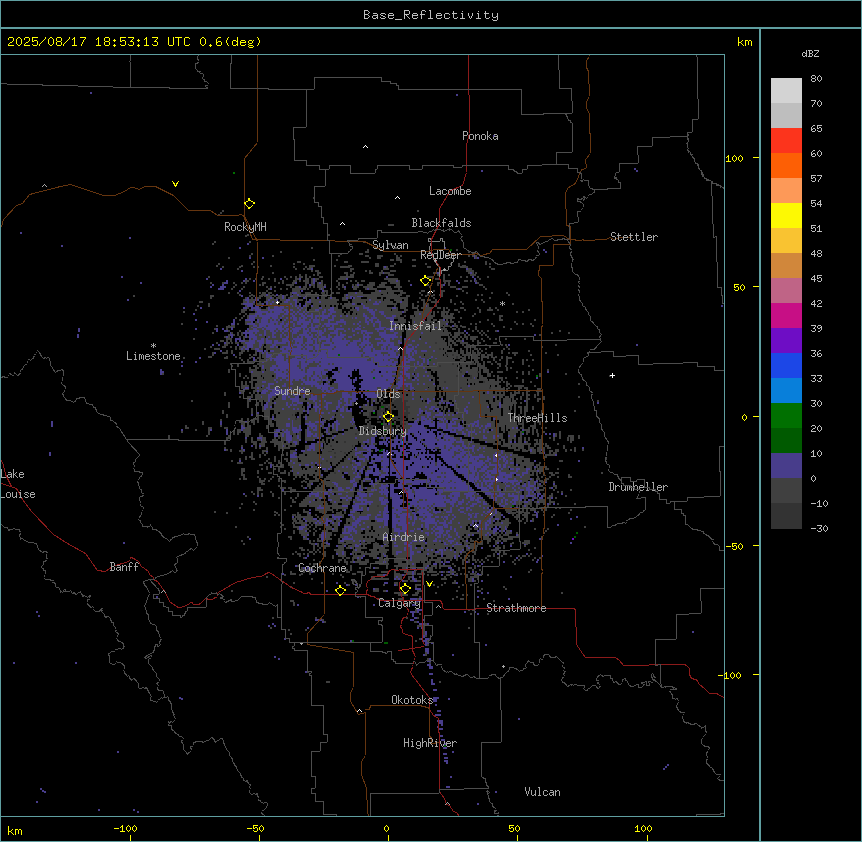
Task: Click the yellow diamond marker south of RedDeer
Action: tap(426, 281)
